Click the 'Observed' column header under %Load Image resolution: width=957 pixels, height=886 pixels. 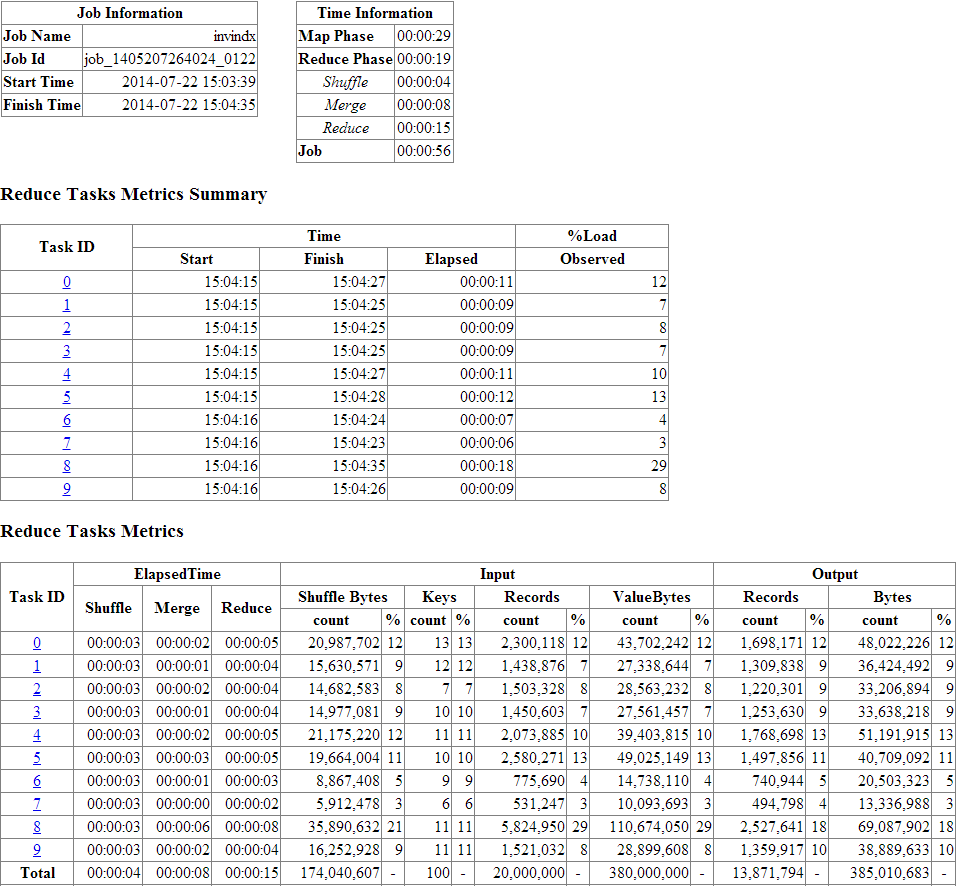592,259
